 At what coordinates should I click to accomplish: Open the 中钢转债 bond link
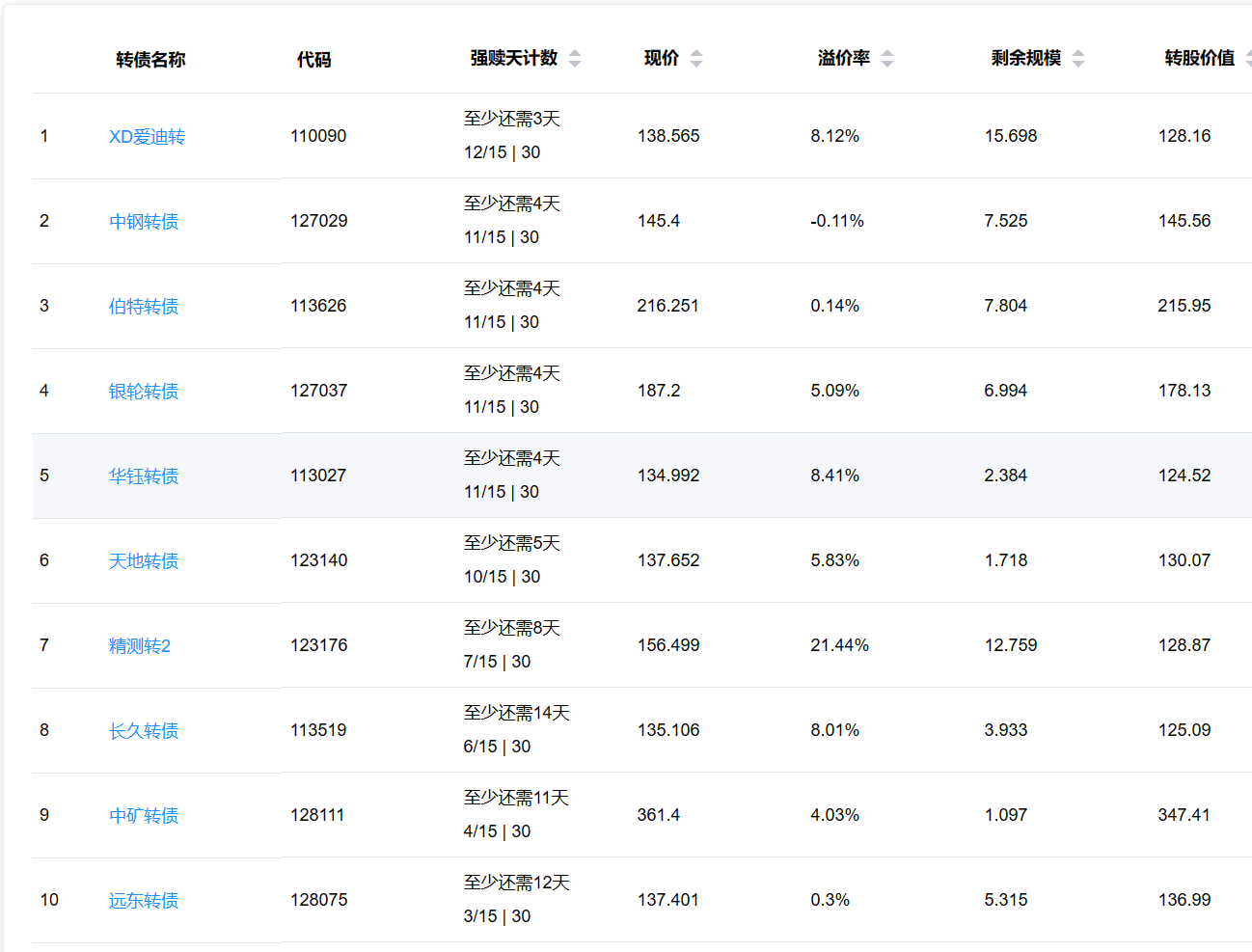tap(144, 222)
